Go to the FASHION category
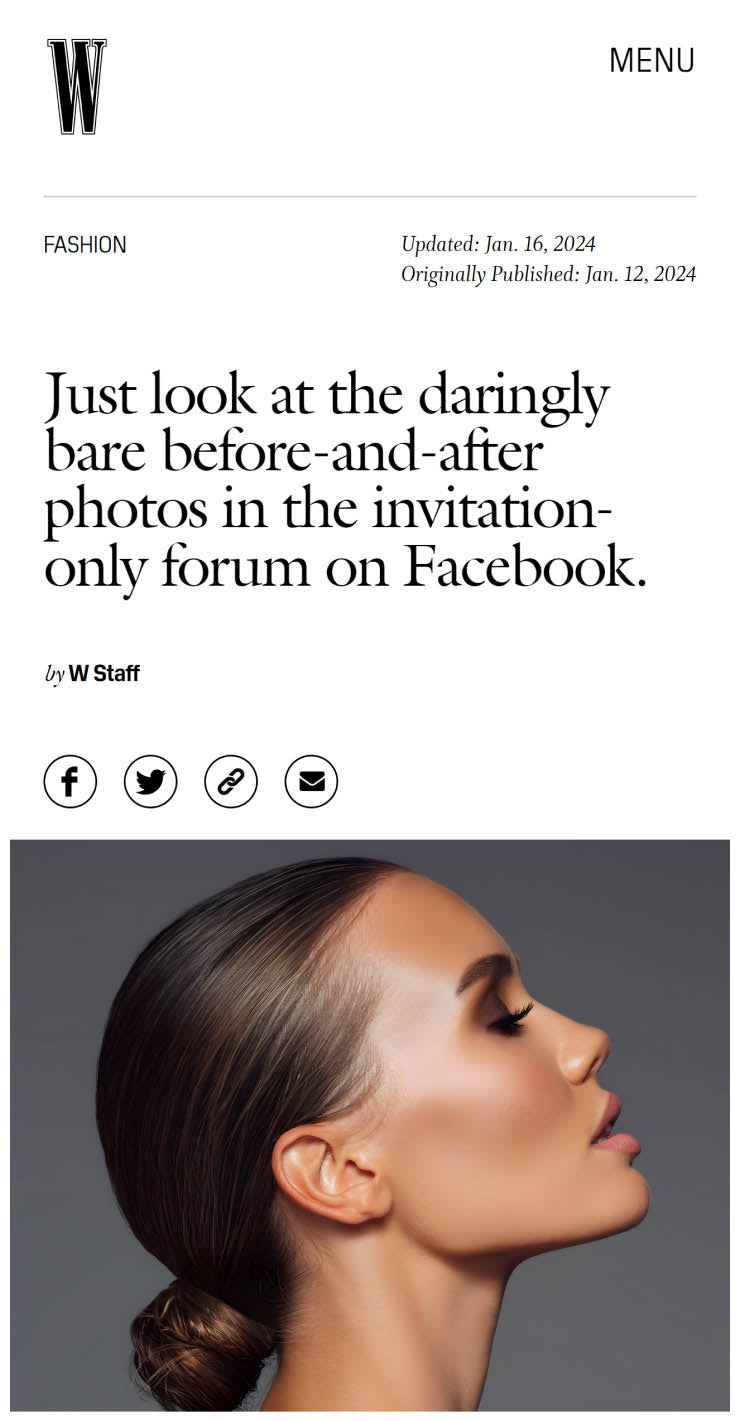Viewport: 740px width, 1421px height. pos(85,244)
